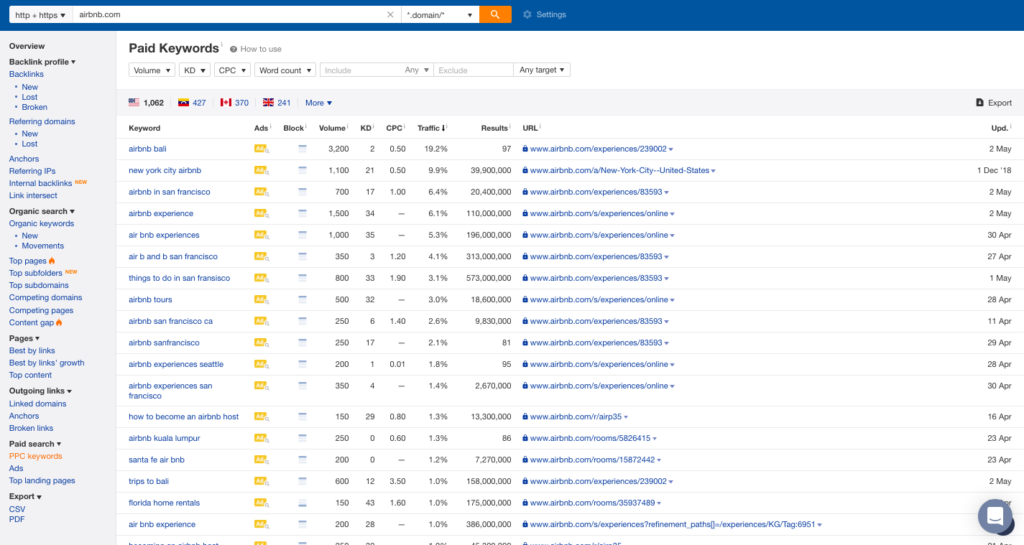Export as CSV from the sidebar
The width and height of the screenshot is (1024, 545).
pos(17,509)
